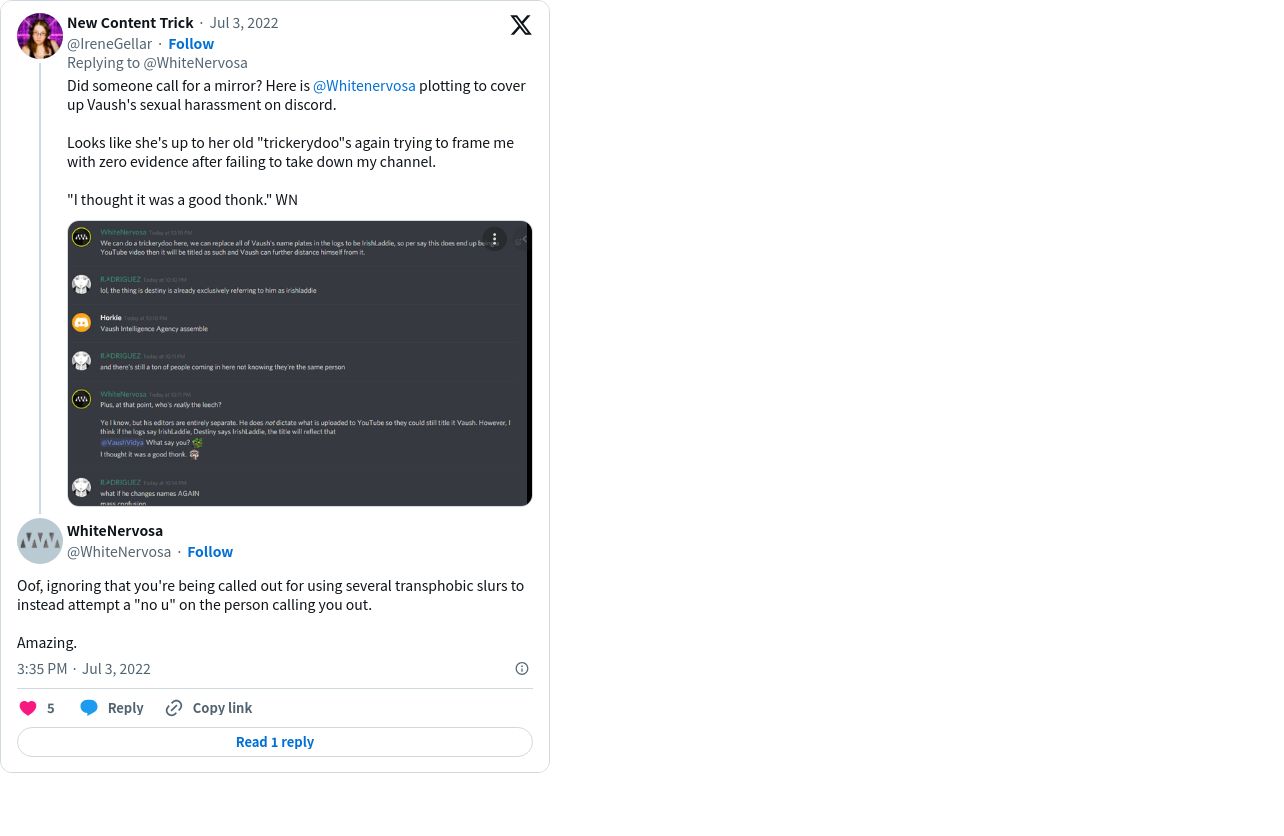The height and width of the screenshot is (836, 1284).
Task: Open three-dot menu on Discord screenshot
Action: coord(494,239)
